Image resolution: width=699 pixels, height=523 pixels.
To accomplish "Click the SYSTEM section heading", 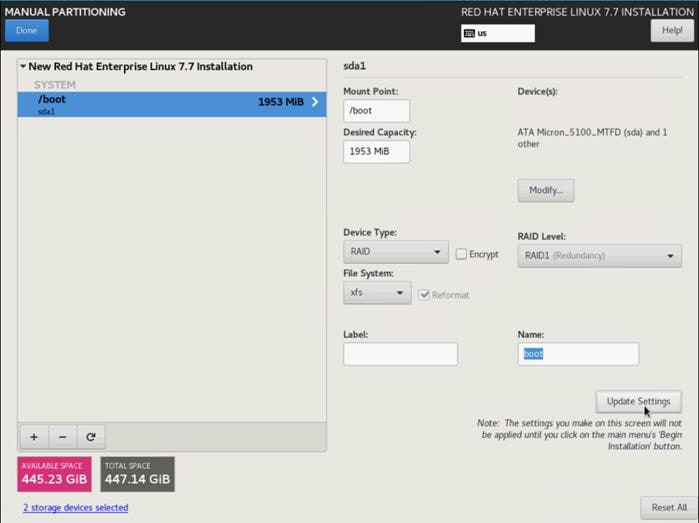I will click(x=55, y=85).
